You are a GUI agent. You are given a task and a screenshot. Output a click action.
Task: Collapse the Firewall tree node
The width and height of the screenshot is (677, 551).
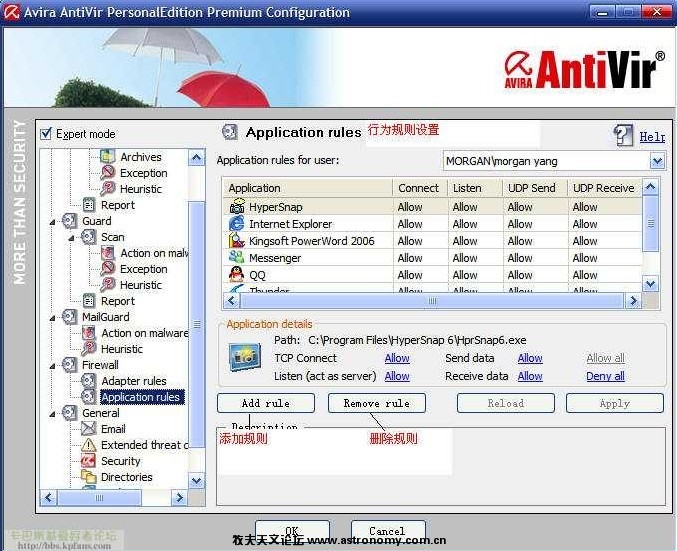pyautogui.click(x=53, y=366)
